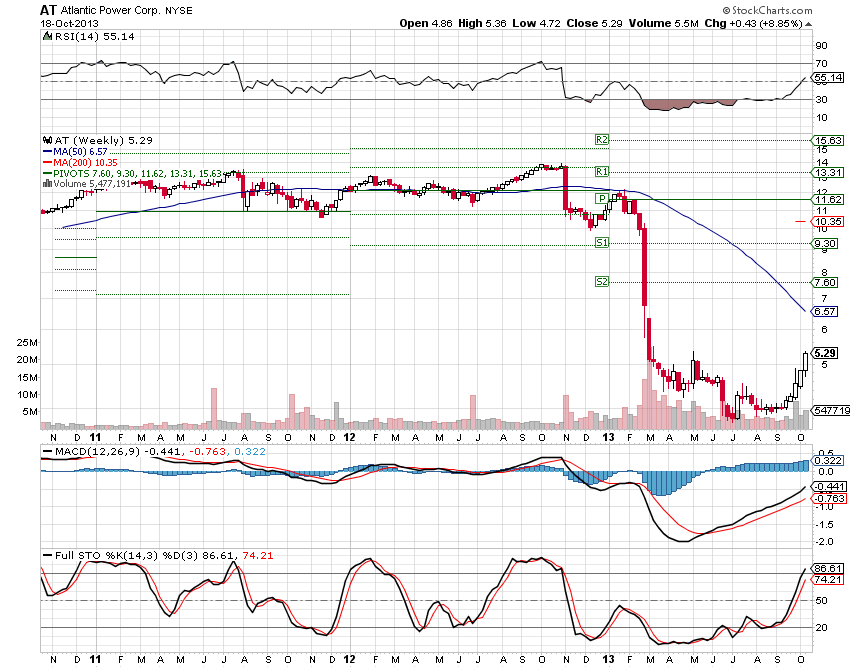The image size is (850, 668).
Task: Click the NYSE exchange label
Action: point(179,11)
